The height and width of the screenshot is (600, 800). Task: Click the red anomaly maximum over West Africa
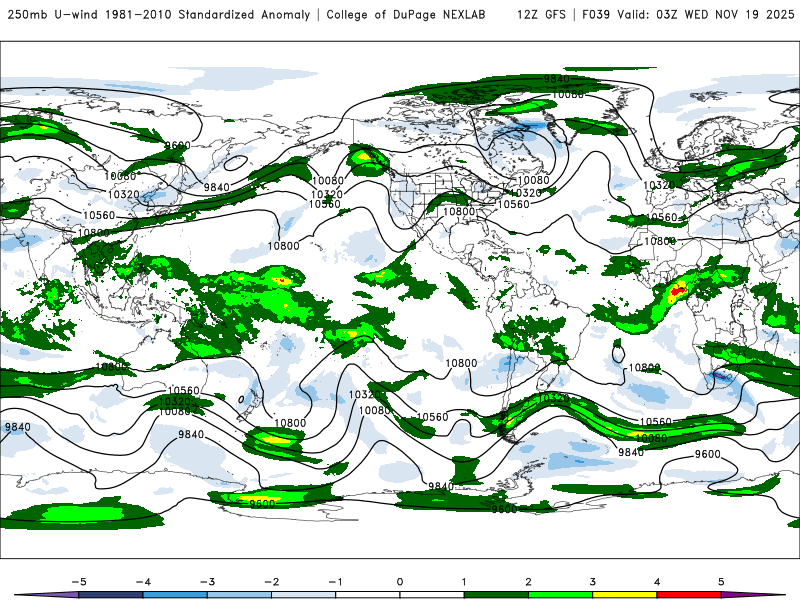pos(679,291)
